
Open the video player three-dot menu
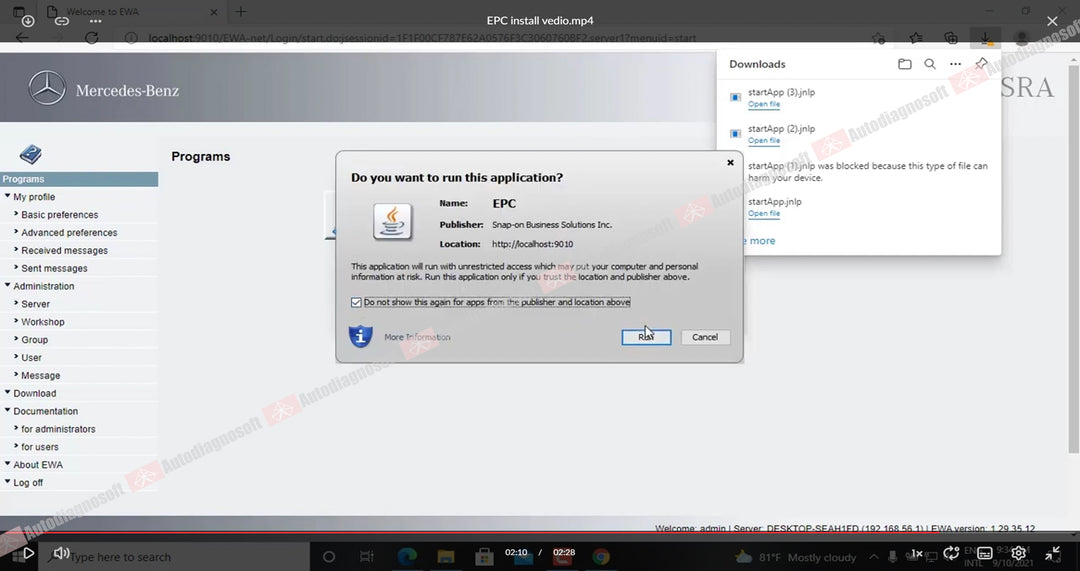pos(96,21)
